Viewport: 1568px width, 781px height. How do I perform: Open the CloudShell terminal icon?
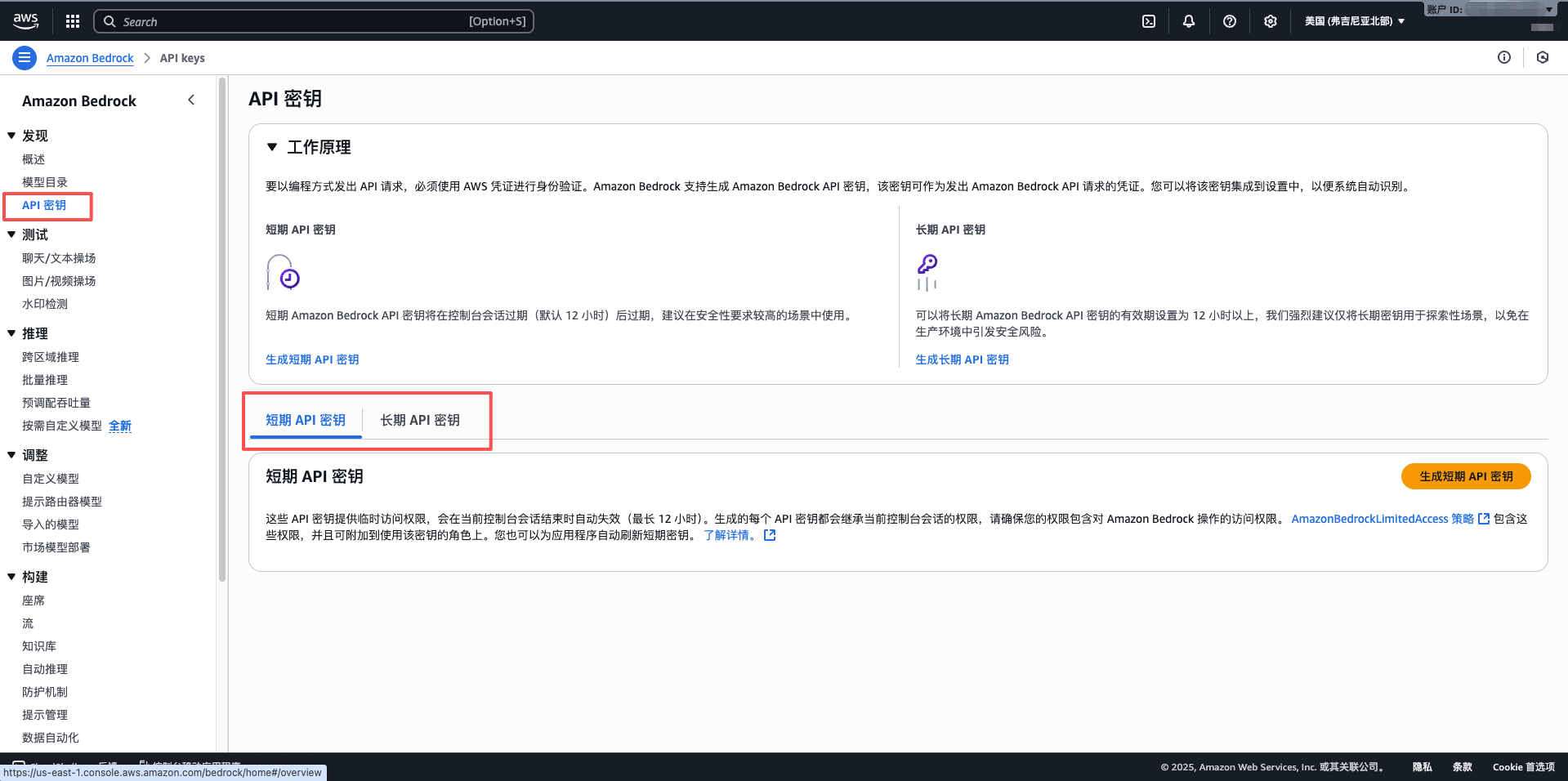click(x=1148, y=21)
